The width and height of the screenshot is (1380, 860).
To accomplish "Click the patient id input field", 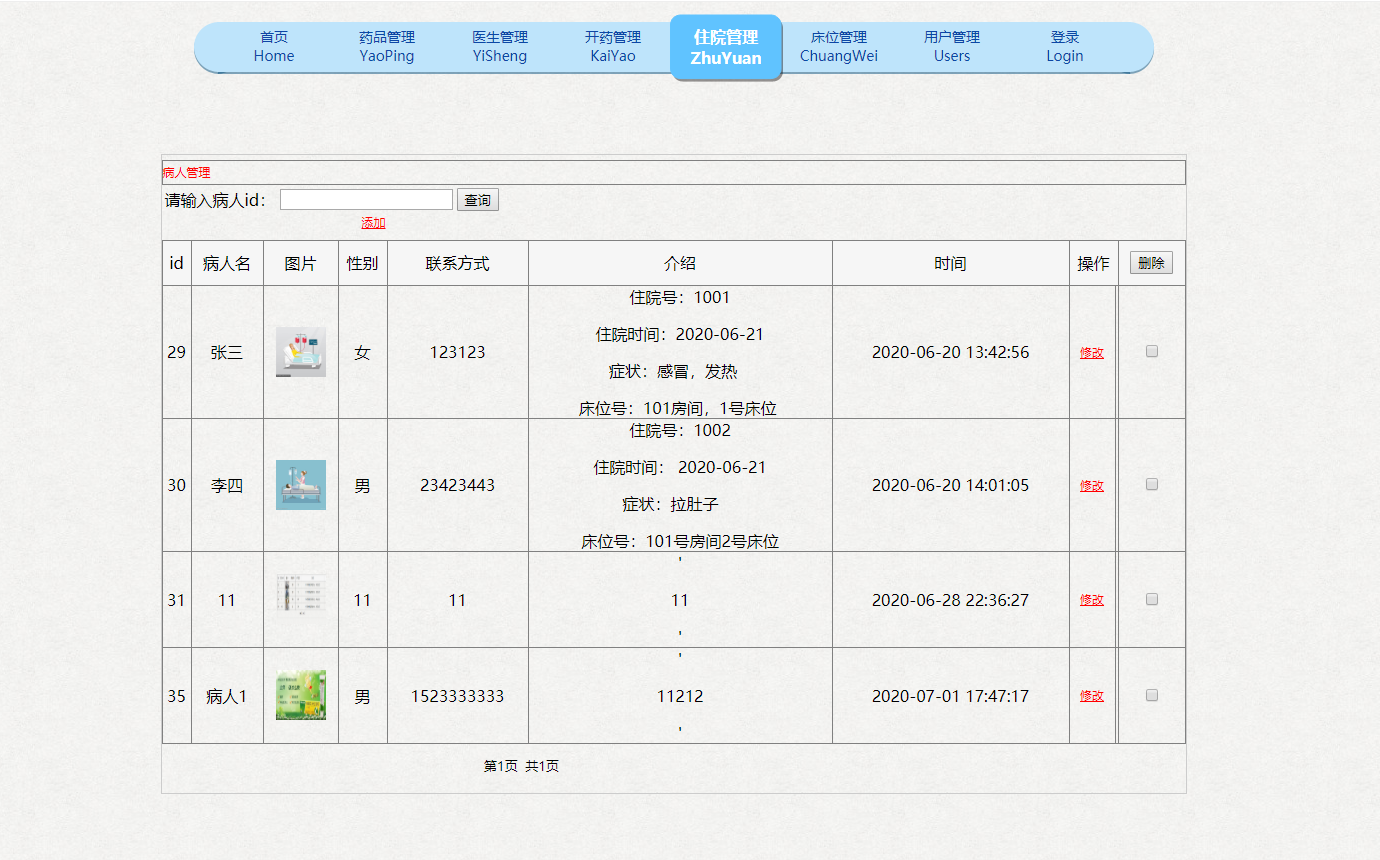I will click(366, 198).
